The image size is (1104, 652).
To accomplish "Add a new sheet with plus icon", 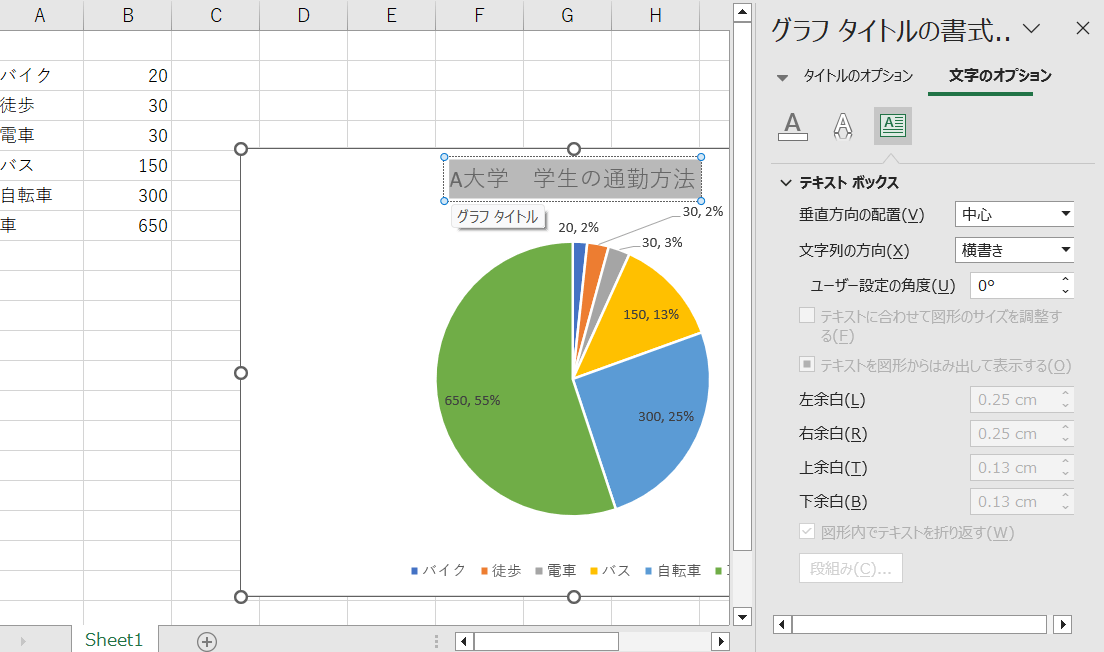I will 207,641.
